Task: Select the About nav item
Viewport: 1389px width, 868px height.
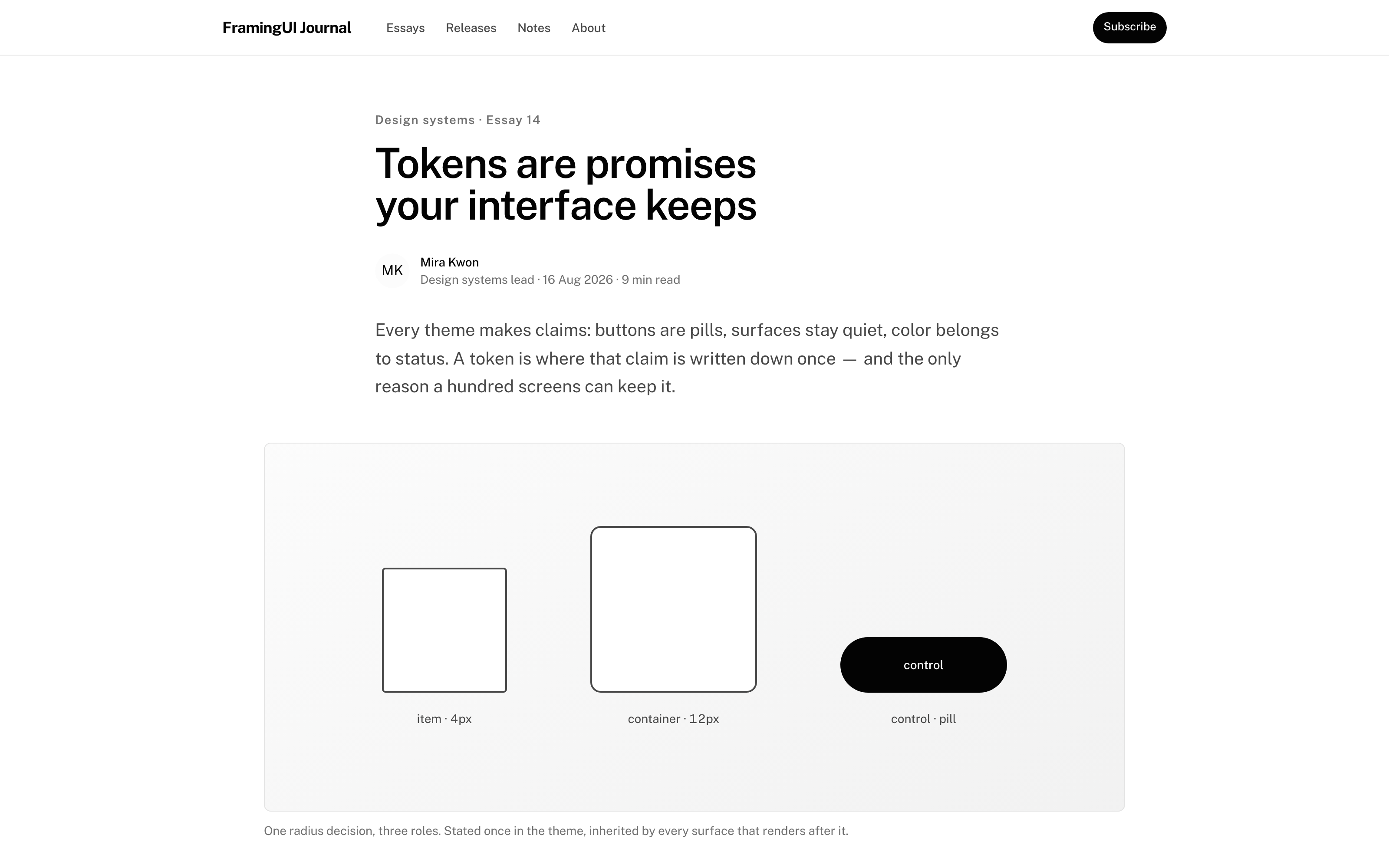Action: point(588,27)
